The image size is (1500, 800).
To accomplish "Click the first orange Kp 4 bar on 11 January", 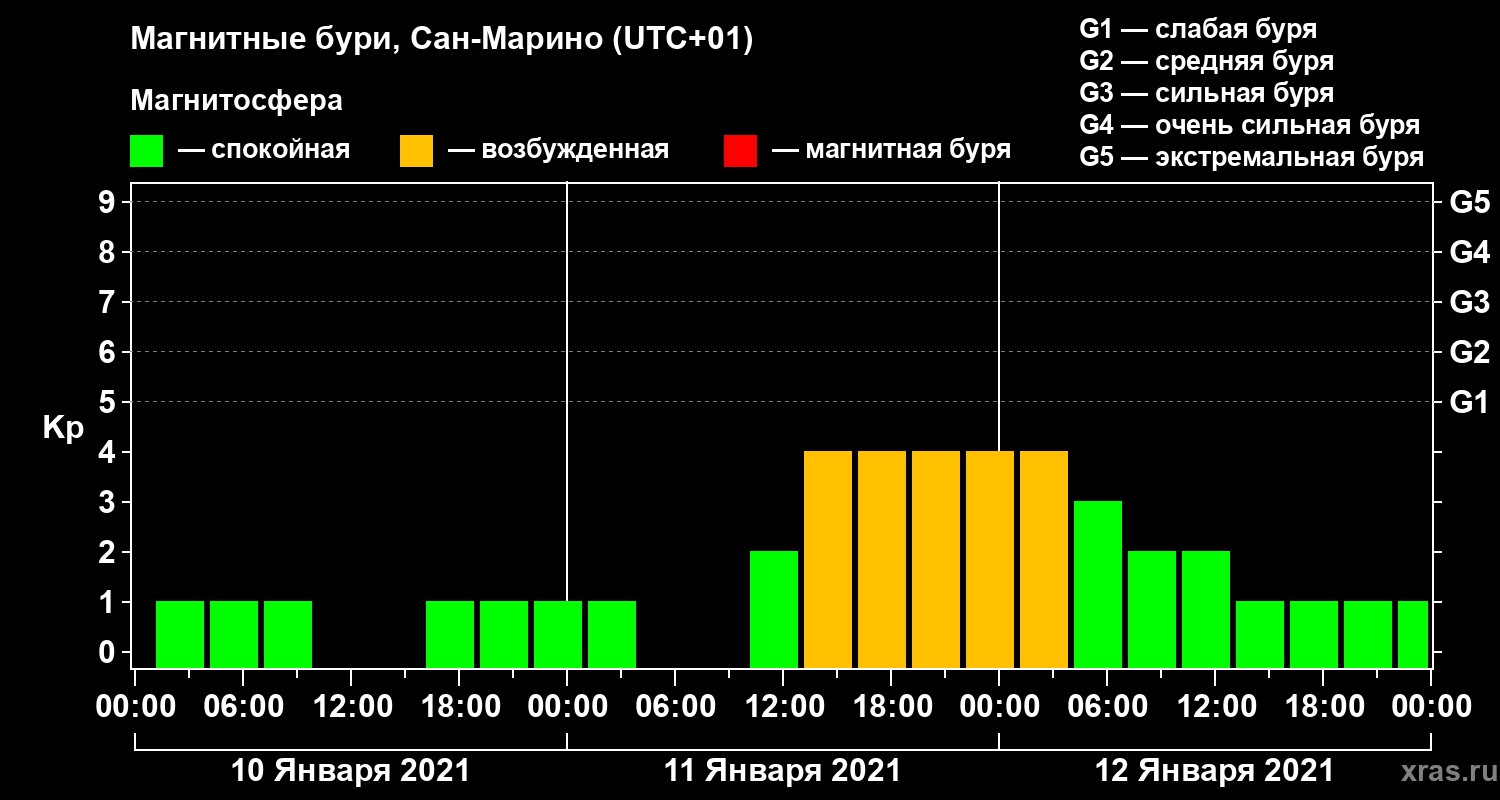I will (828, 559).
